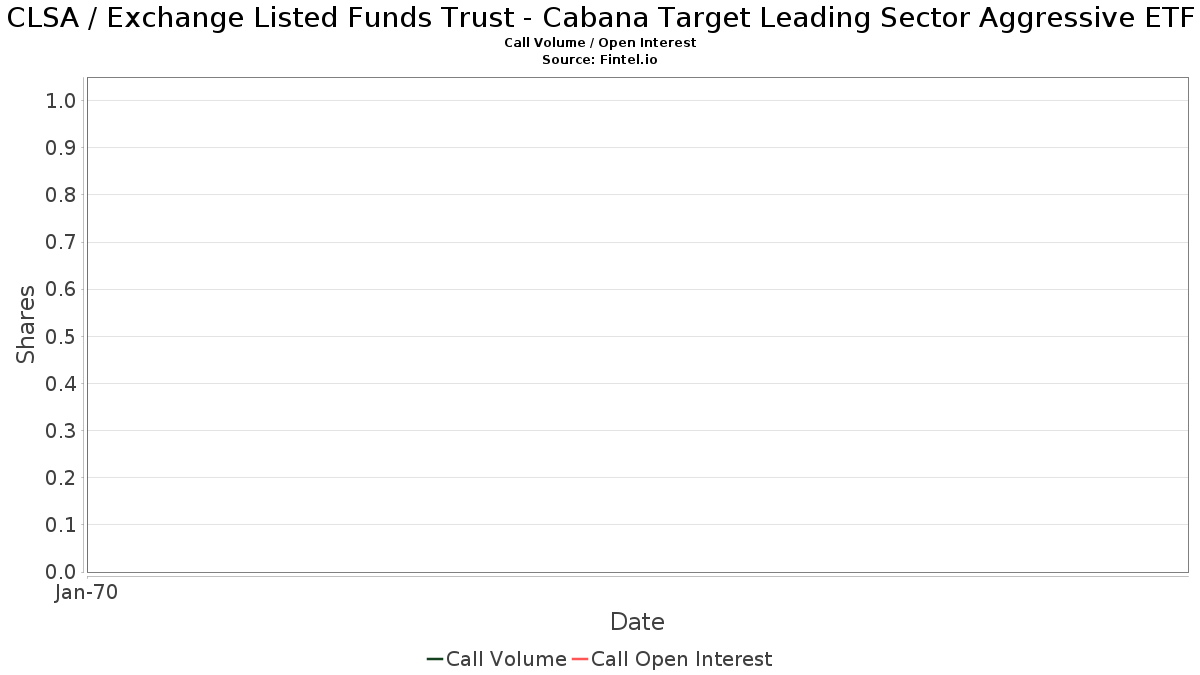Click the 0.2 y-axis tick label
1200x675 pixels.
click(61, 478)
